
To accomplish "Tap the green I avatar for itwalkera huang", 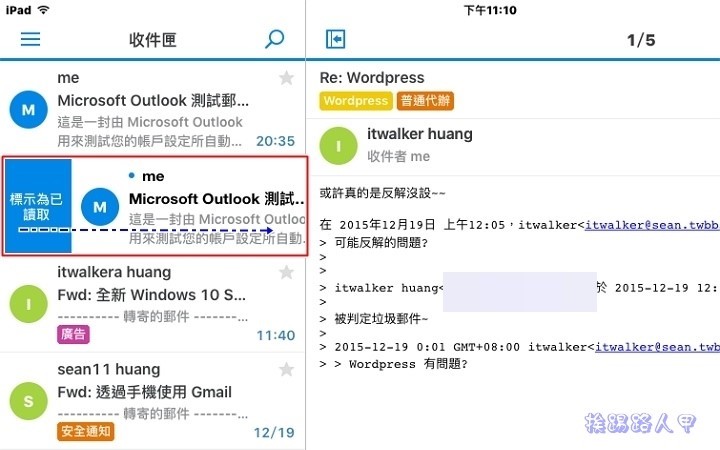I will (28, 304).
